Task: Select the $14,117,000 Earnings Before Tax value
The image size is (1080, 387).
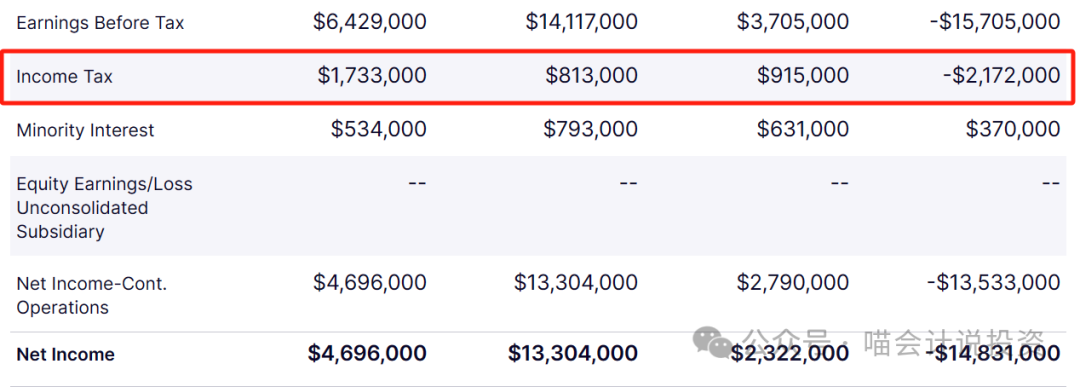Action: [582, 22]
